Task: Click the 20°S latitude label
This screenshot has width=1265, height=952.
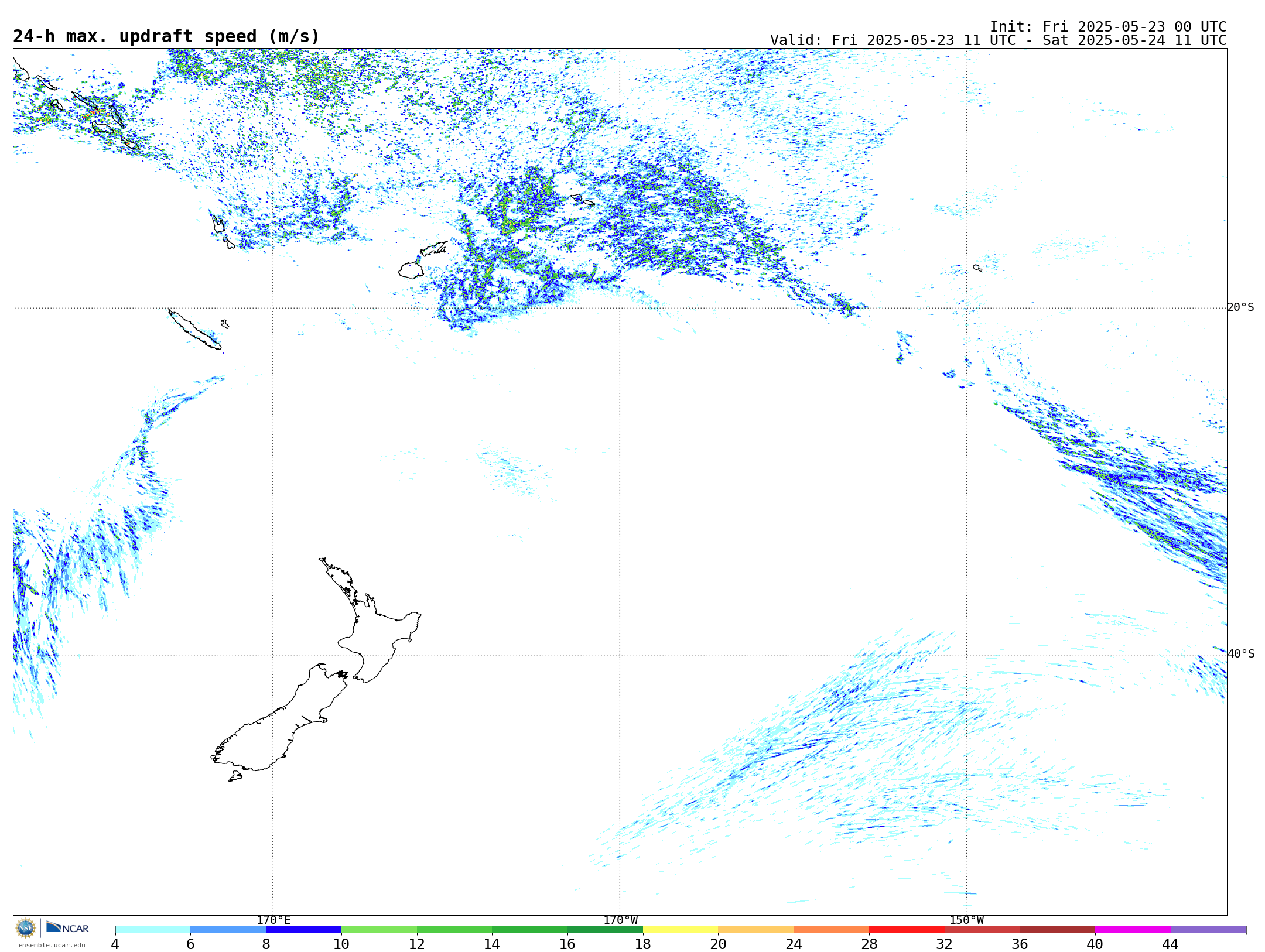Action: (1240, 307)
